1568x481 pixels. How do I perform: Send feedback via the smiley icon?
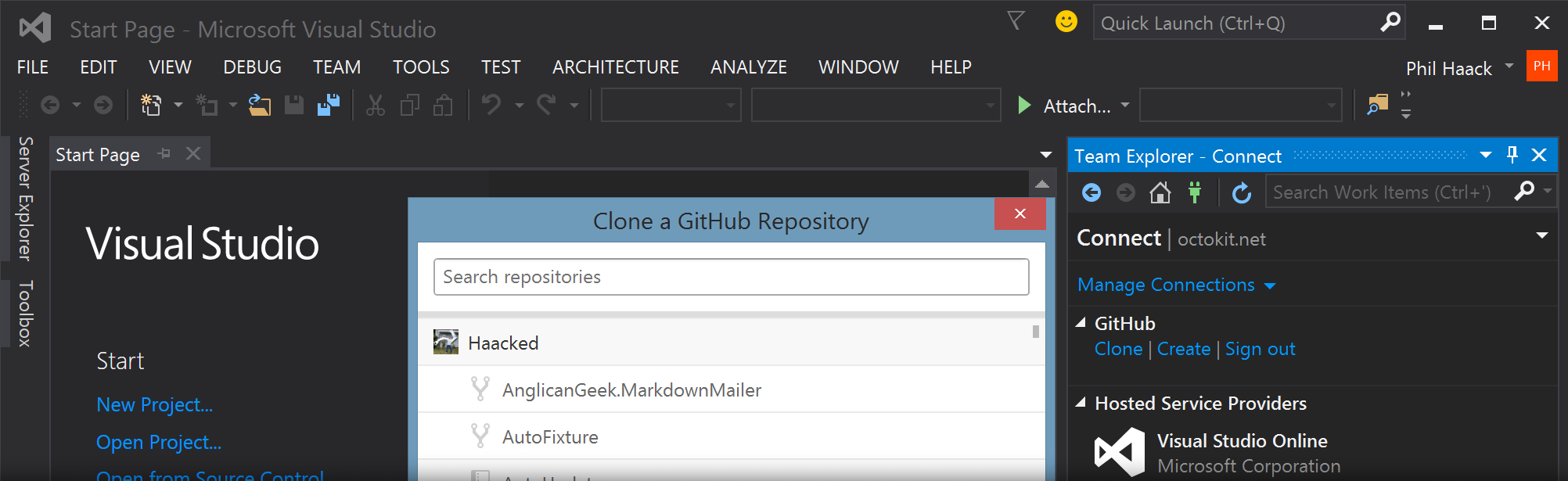click(1066, 22)
